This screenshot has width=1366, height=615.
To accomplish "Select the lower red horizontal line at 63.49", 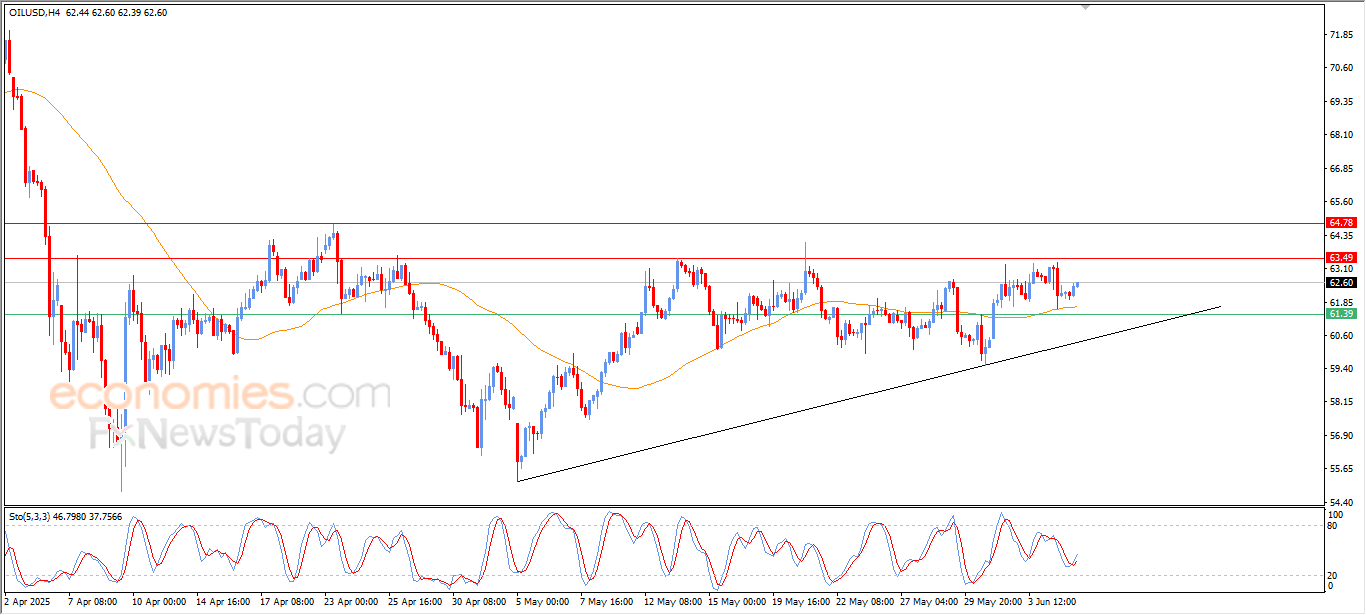I will [x=662, y=258].
